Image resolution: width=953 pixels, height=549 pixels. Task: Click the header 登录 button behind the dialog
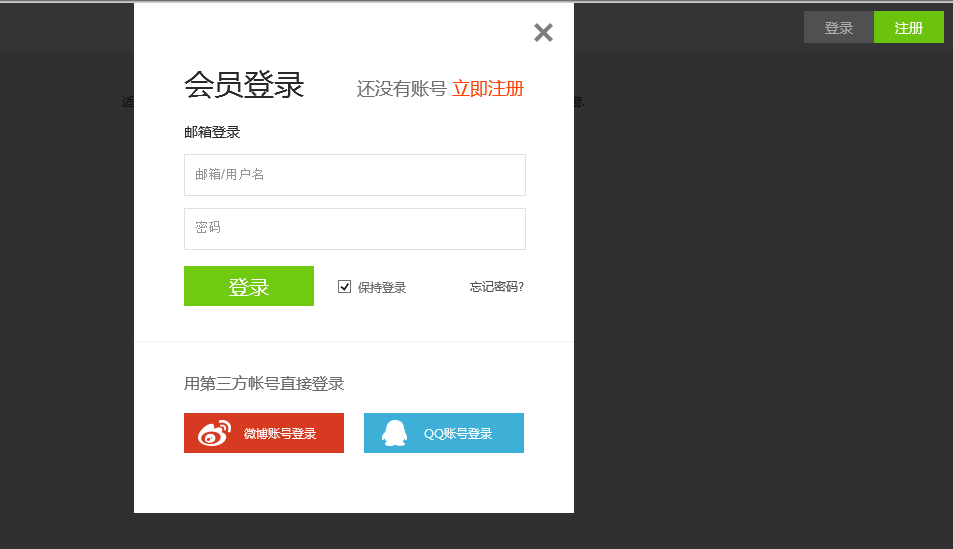[x=839, y=27]
